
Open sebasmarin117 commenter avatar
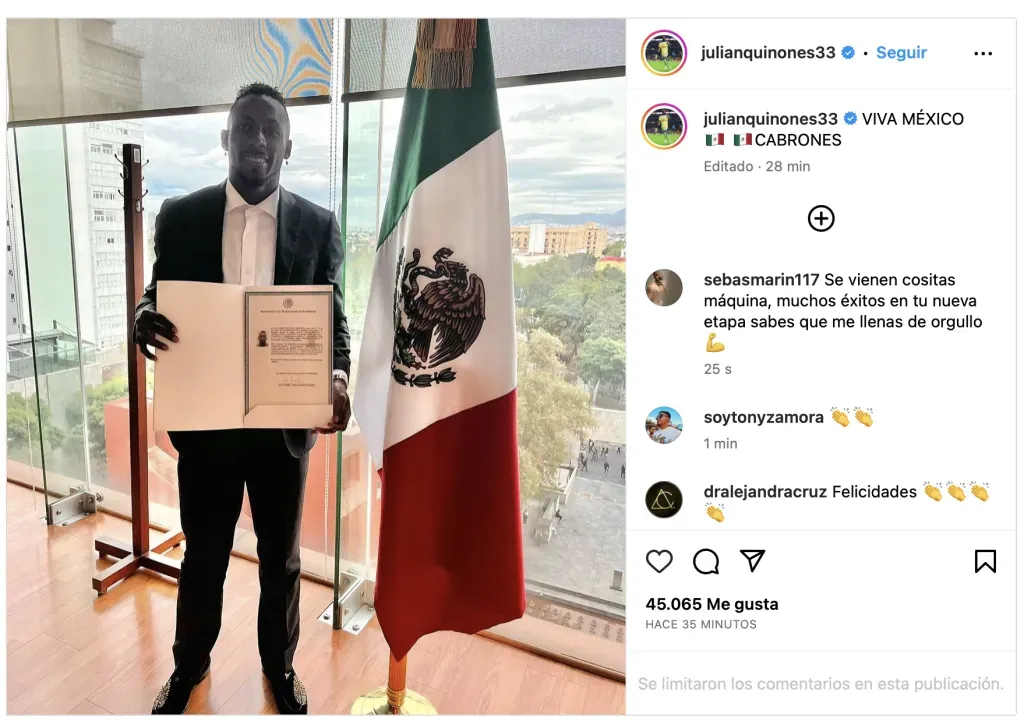point(664,287)
